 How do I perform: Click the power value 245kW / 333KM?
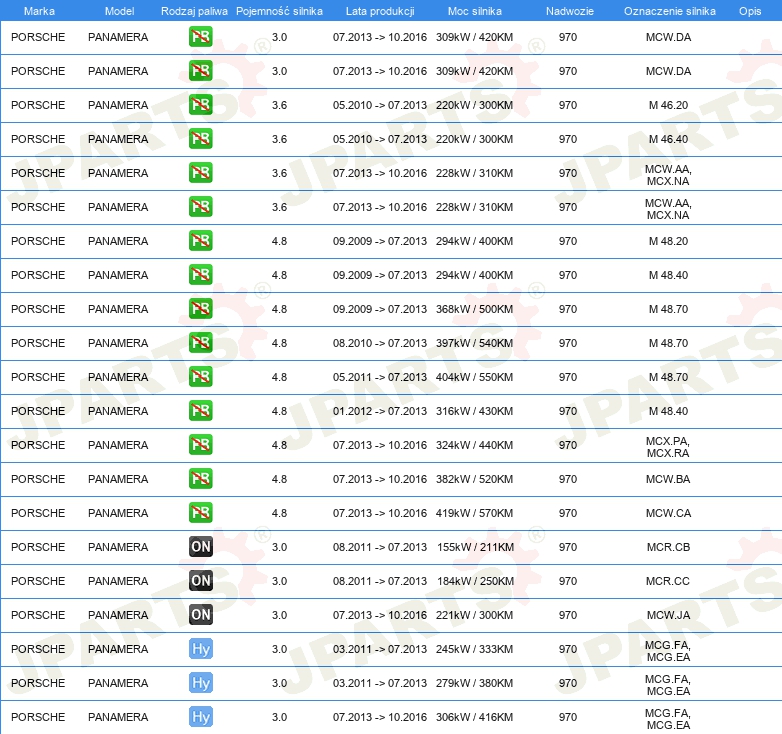pos(474,649)
